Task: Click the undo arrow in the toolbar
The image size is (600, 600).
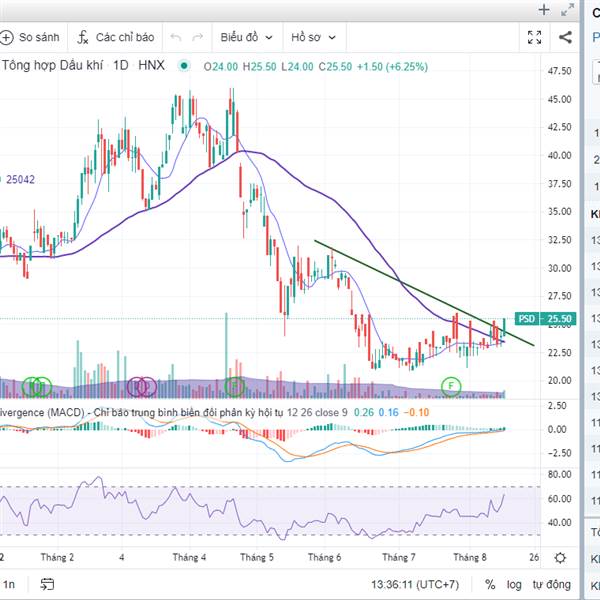Action: click(x=177, y=38)
